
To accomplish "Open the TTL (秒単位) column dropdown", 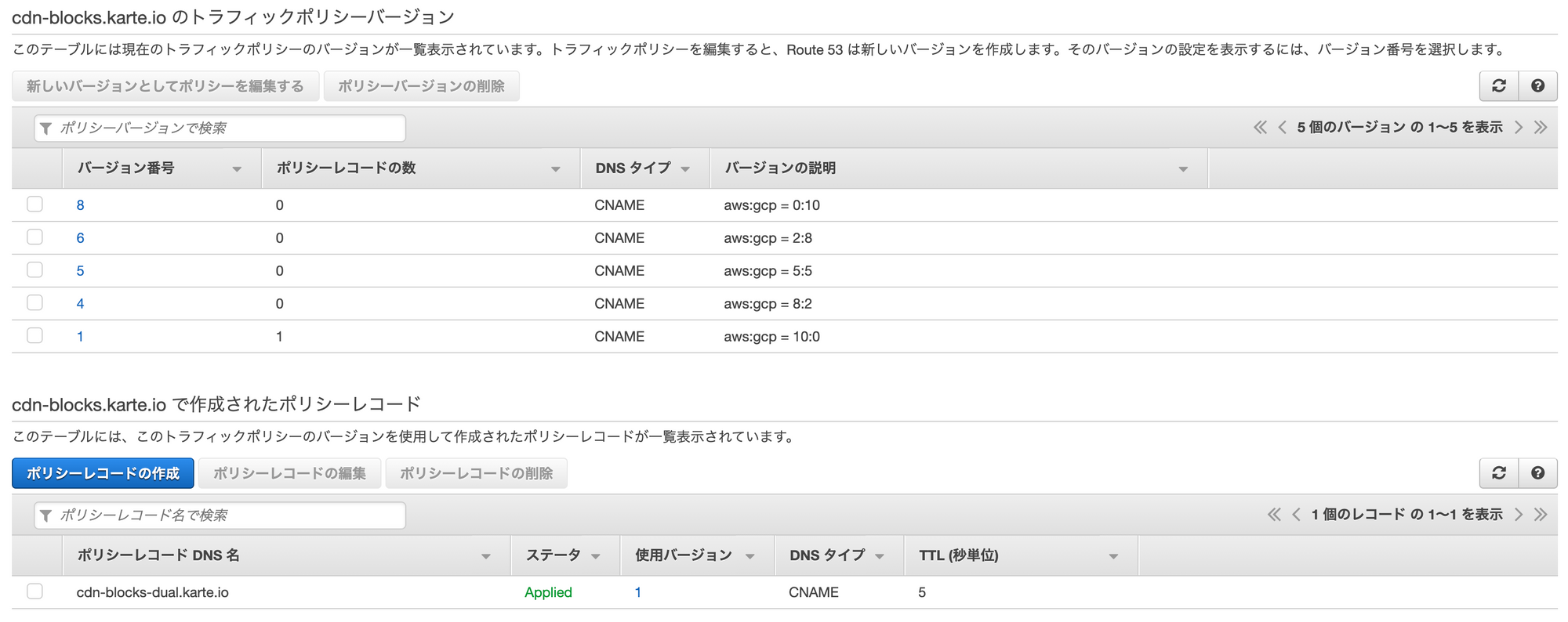I will tap(1113, 556).
